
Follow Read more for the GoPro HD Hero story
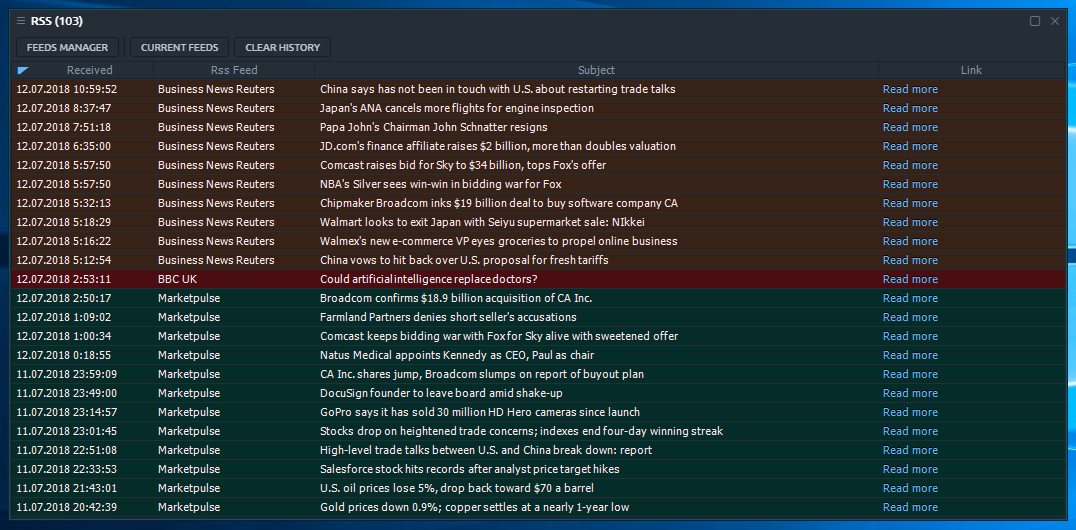[910, 412]
